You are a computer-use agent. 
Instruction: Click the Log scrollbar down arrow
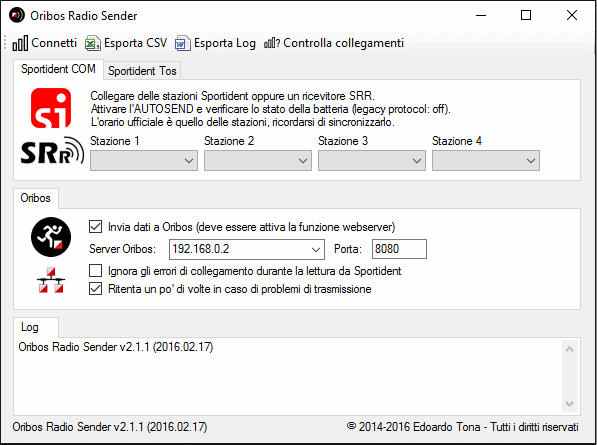pyautogui.click(x=570, y=404)
